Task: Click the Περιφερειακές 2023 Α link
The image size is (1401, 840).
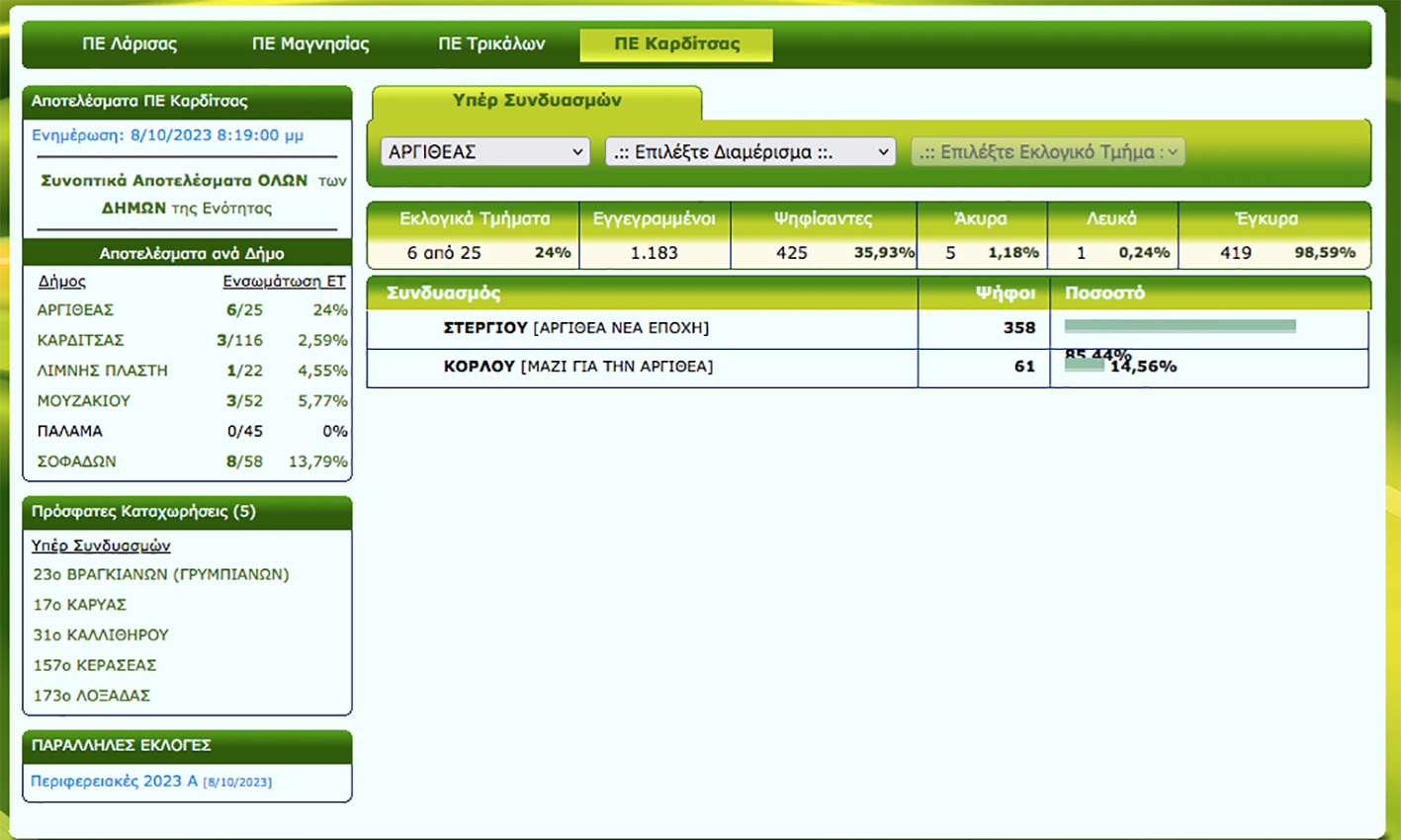Action: click(x=114, y=781)
